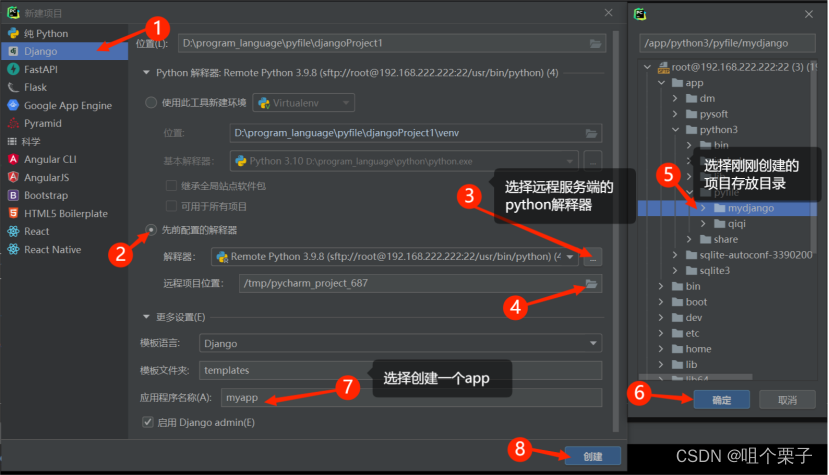
Task: Select 科学 (Scientific) project type
Action: (x=65, y=141)
